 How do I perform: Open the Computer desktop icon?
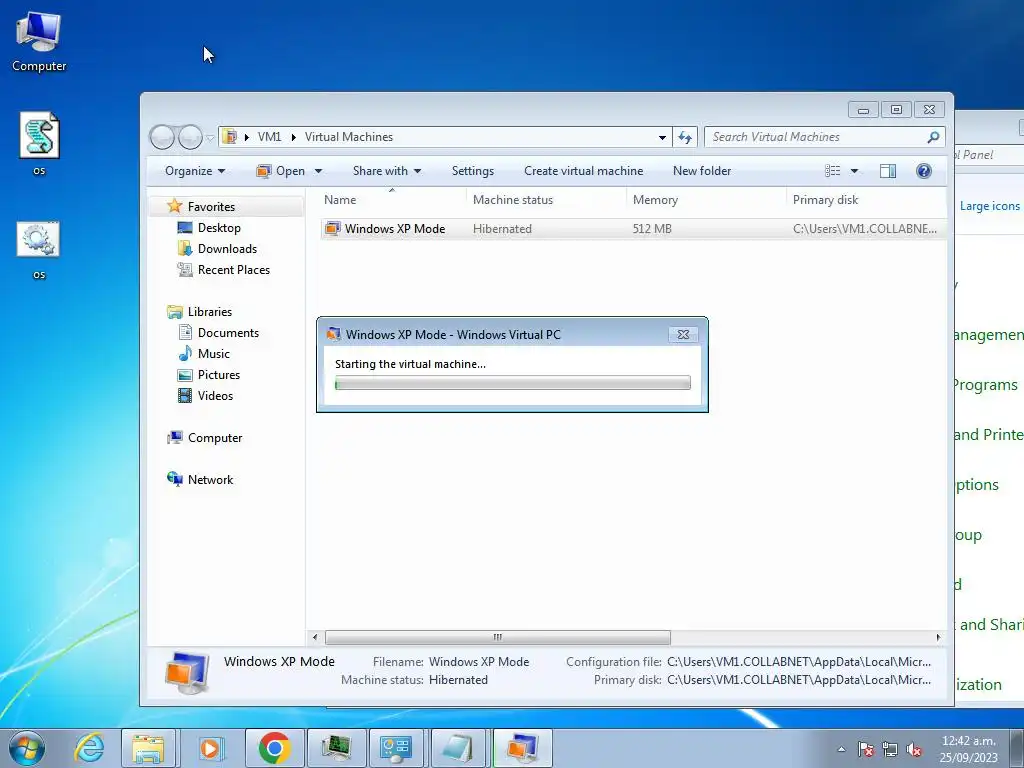[39, 41]
